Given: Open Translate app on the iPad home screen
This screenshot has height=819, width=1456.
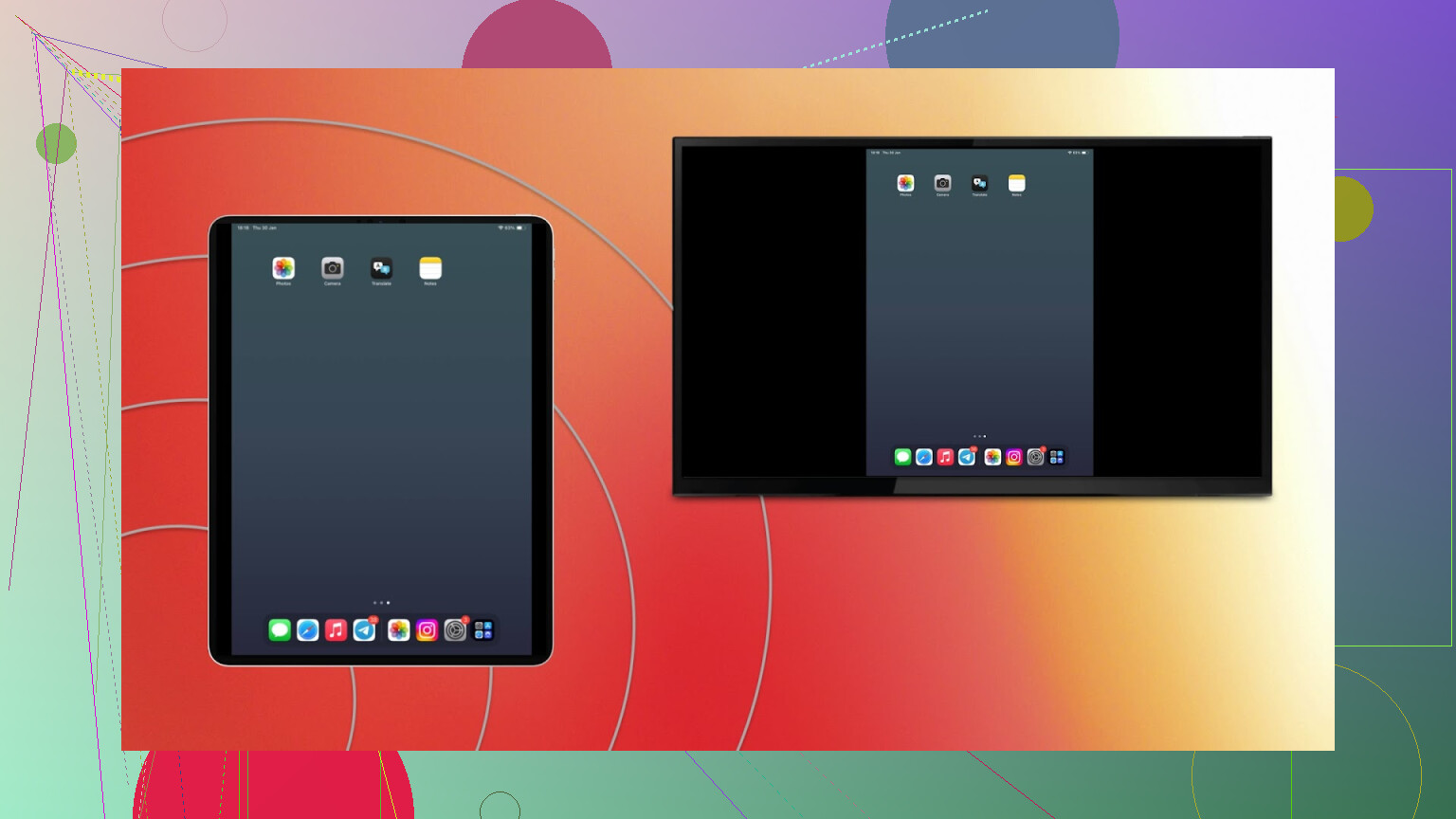Looking at the screenshot, I should coord(381,268).
